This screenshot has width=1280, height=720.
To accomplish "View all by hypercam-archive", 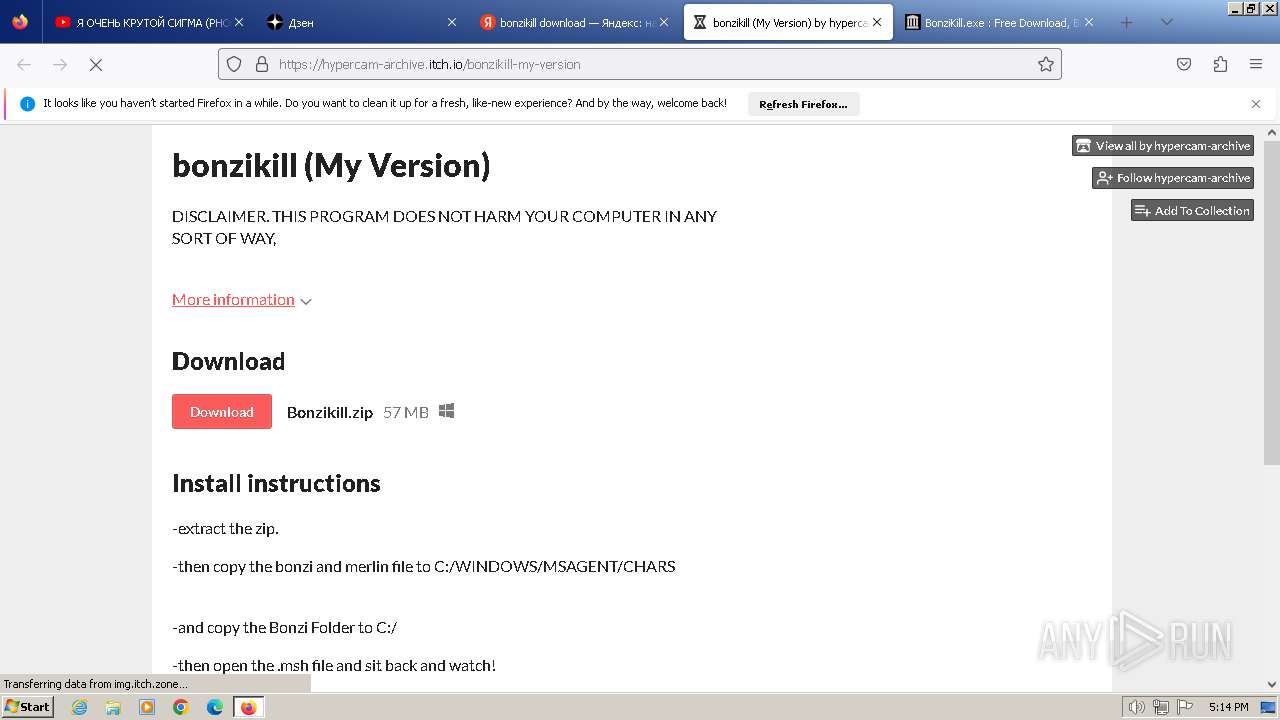I will 1163,146.
